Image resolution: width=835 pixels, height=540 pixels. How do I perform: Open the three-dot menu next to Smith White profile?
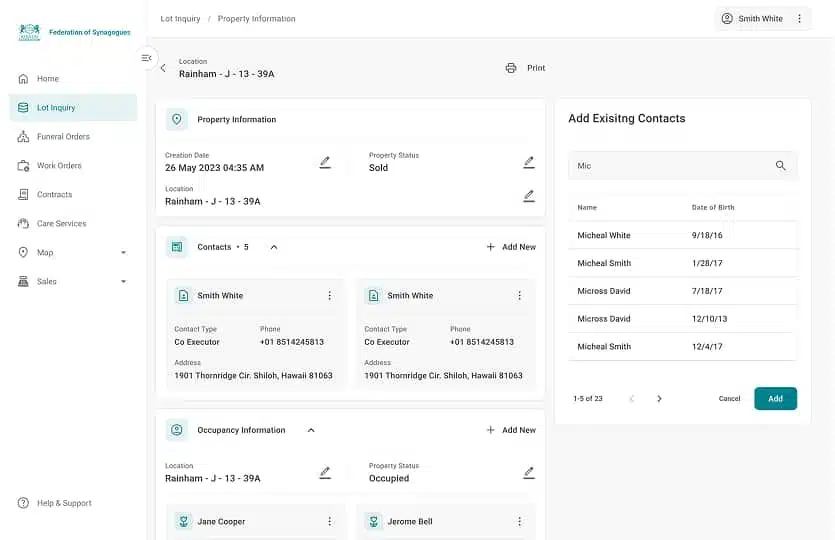click(x=799, y=18)
